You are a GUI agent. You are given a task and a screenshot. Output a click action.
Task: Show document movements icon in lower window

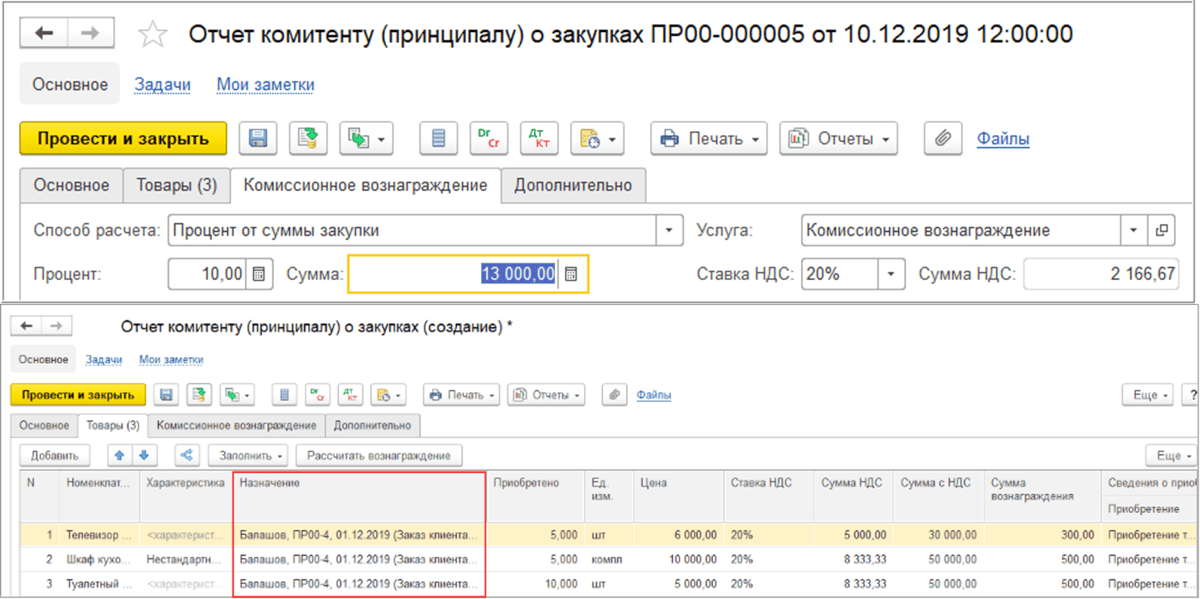coord(284,395)
